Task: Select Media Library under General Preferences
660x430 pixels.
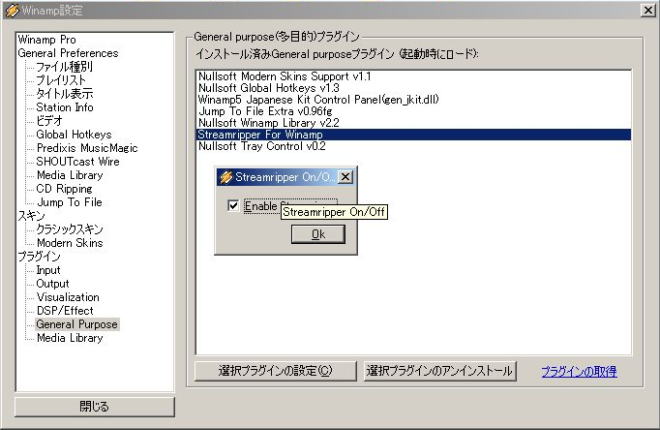Action: coord(70,175)
